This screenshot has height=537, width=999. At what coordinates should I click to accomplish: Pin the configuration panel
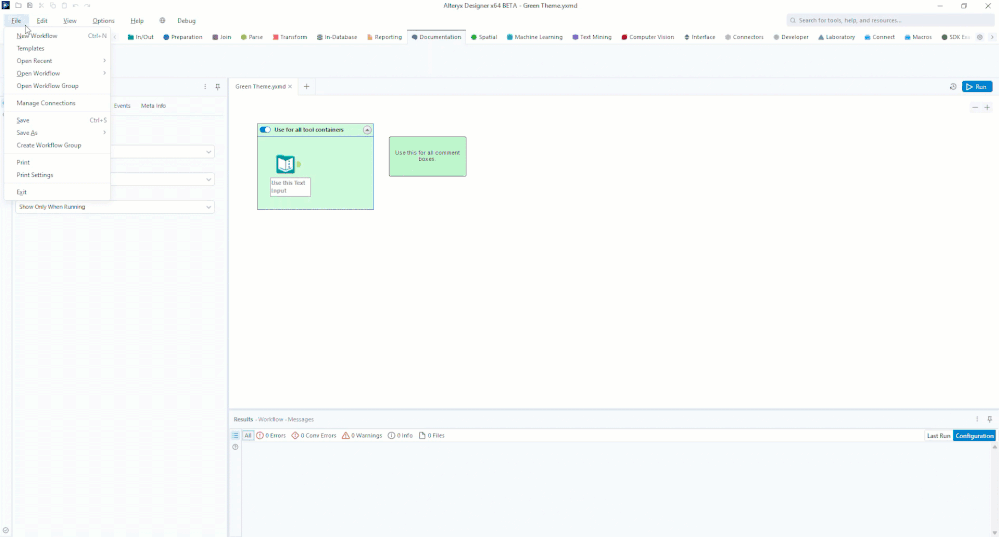(217, 87)
